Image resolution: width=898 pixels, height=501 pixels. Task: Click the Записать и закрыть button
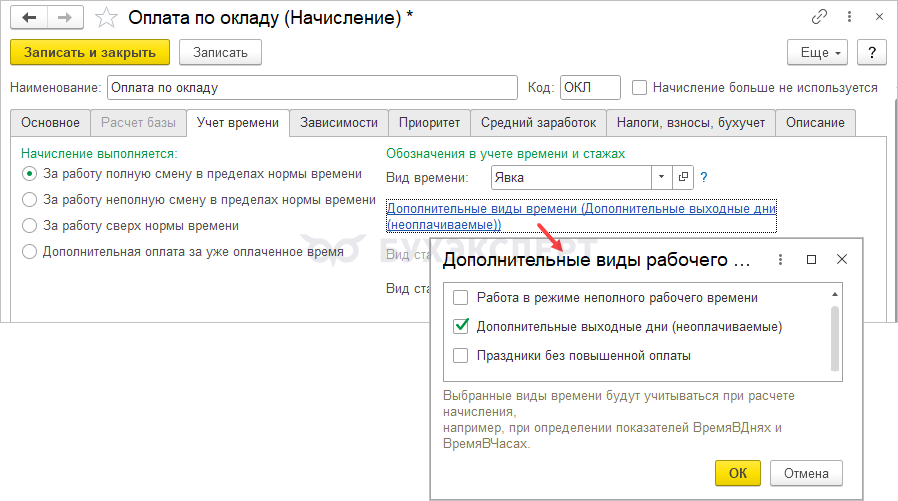coord(90,52)
